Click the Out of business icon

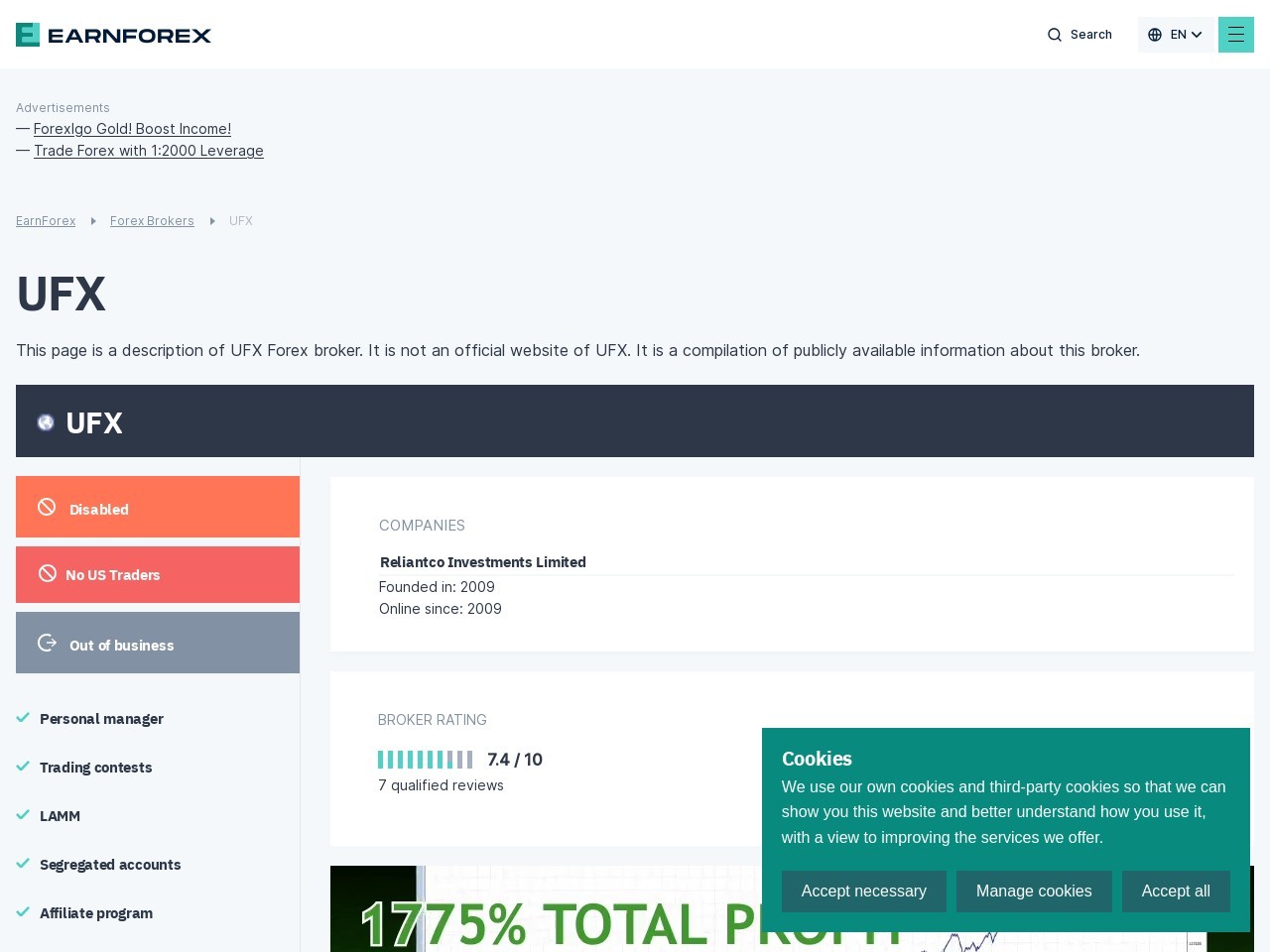[x=47, y=644]
